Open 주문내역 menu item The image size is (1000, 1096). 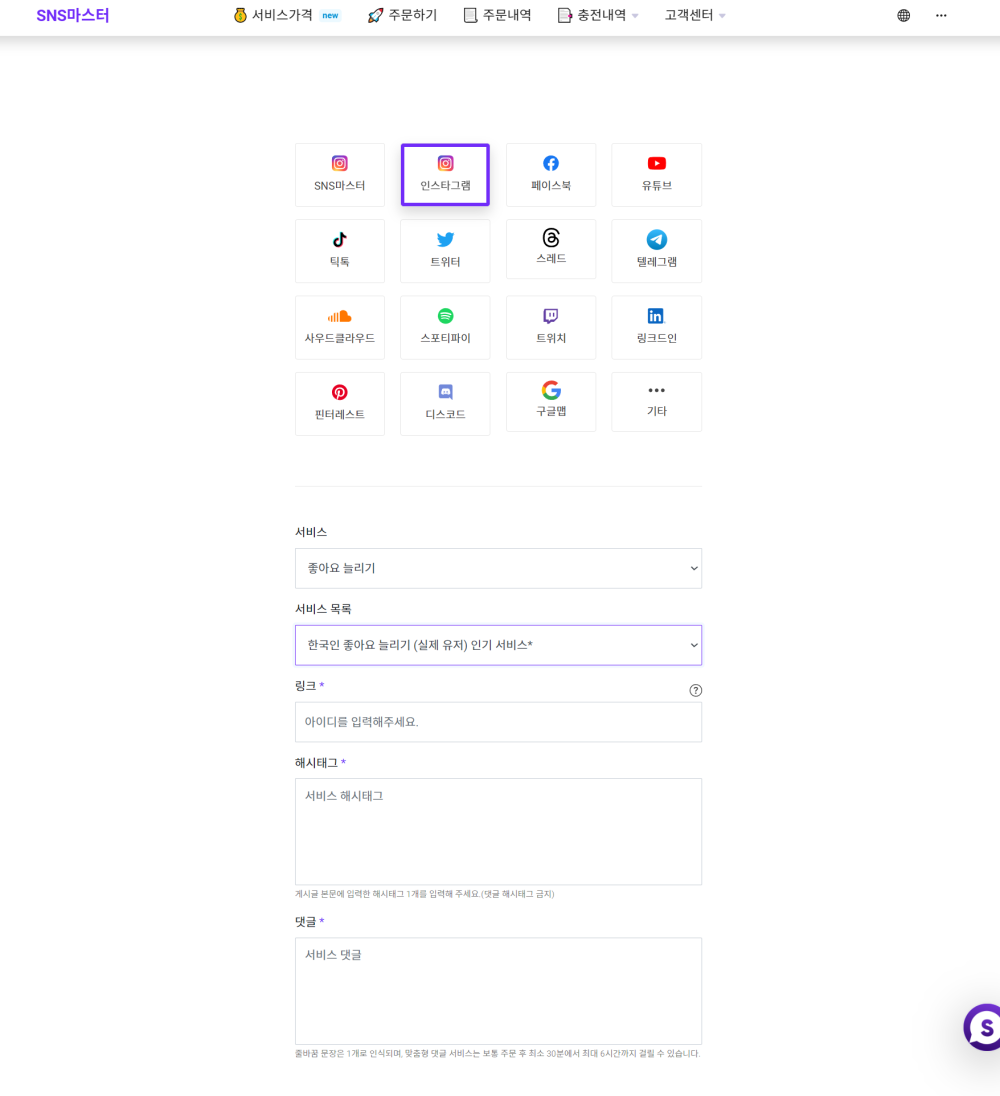point(498,15)
